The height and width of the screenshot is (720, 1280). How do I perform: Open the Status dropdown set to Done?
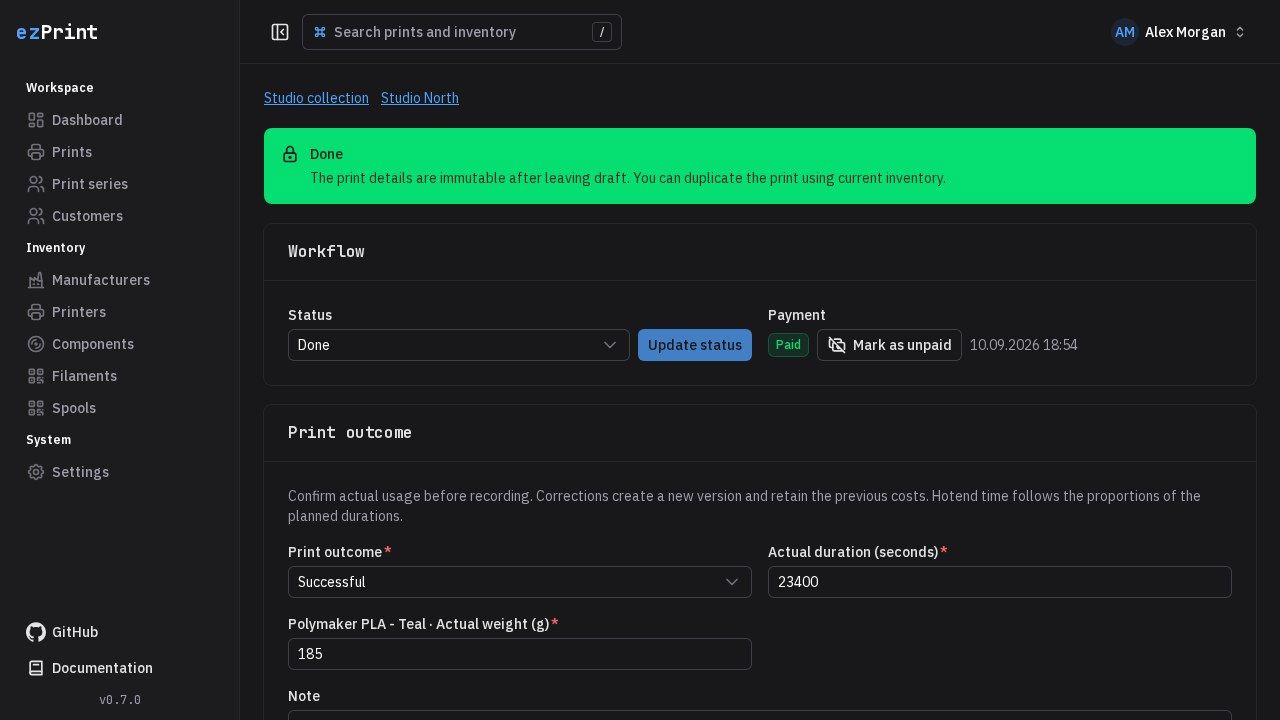pos(459,345)
